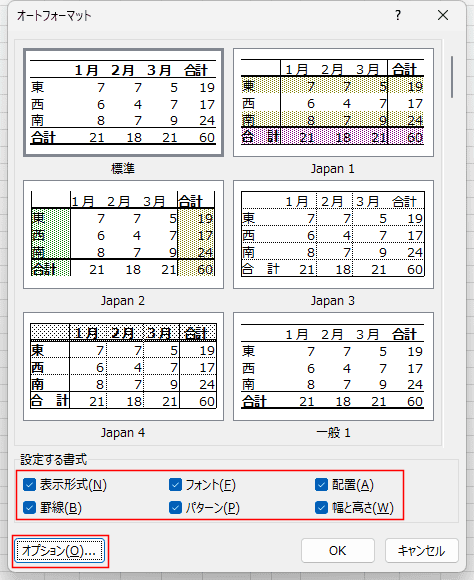Image resolution: width=474 pixels, height=580 pixels.
Task: Uncheck the 表示形式(N) checkbox
Action: [30, 485]
